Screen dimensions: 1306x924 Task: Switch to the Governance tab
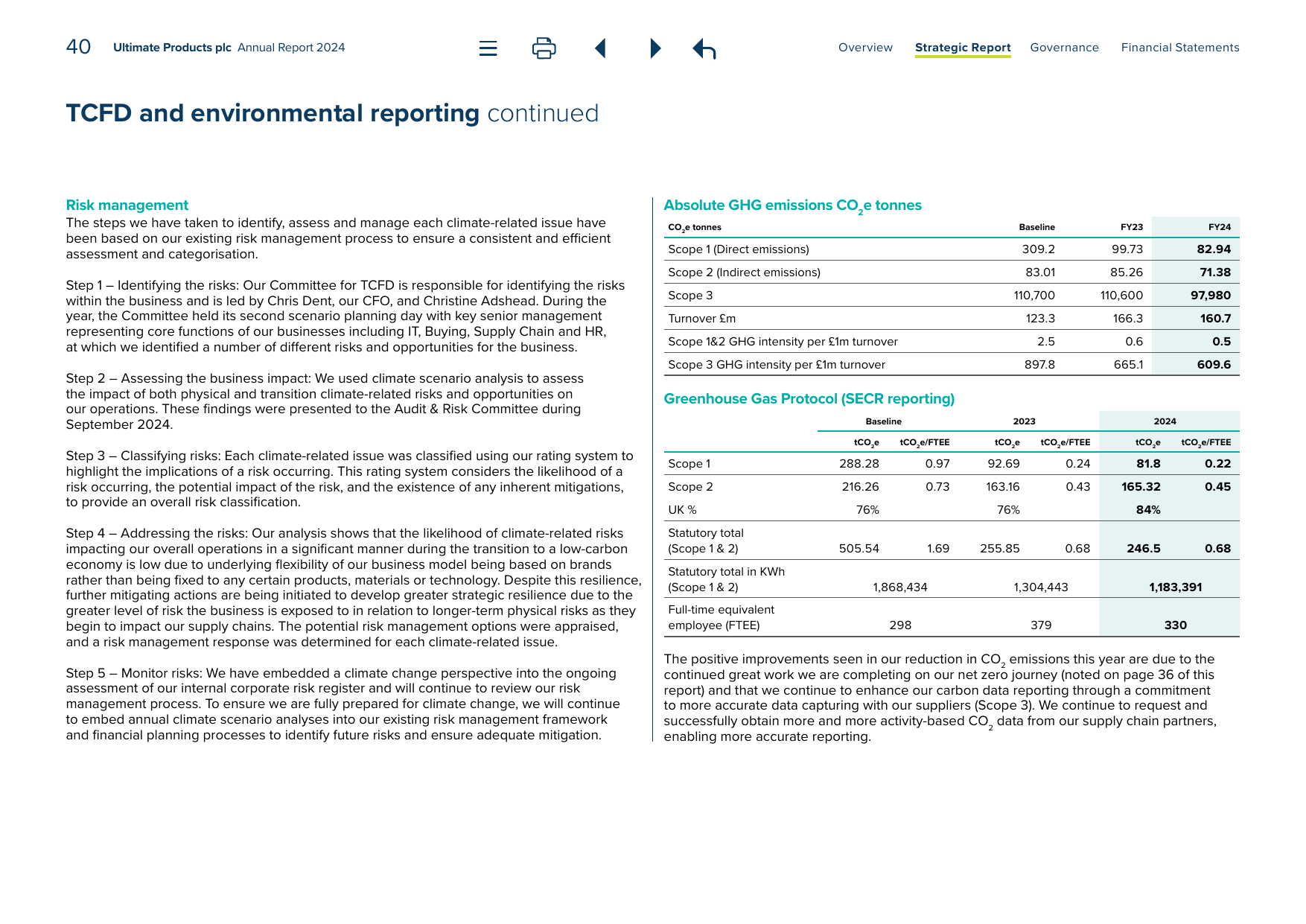(1064, 48)
